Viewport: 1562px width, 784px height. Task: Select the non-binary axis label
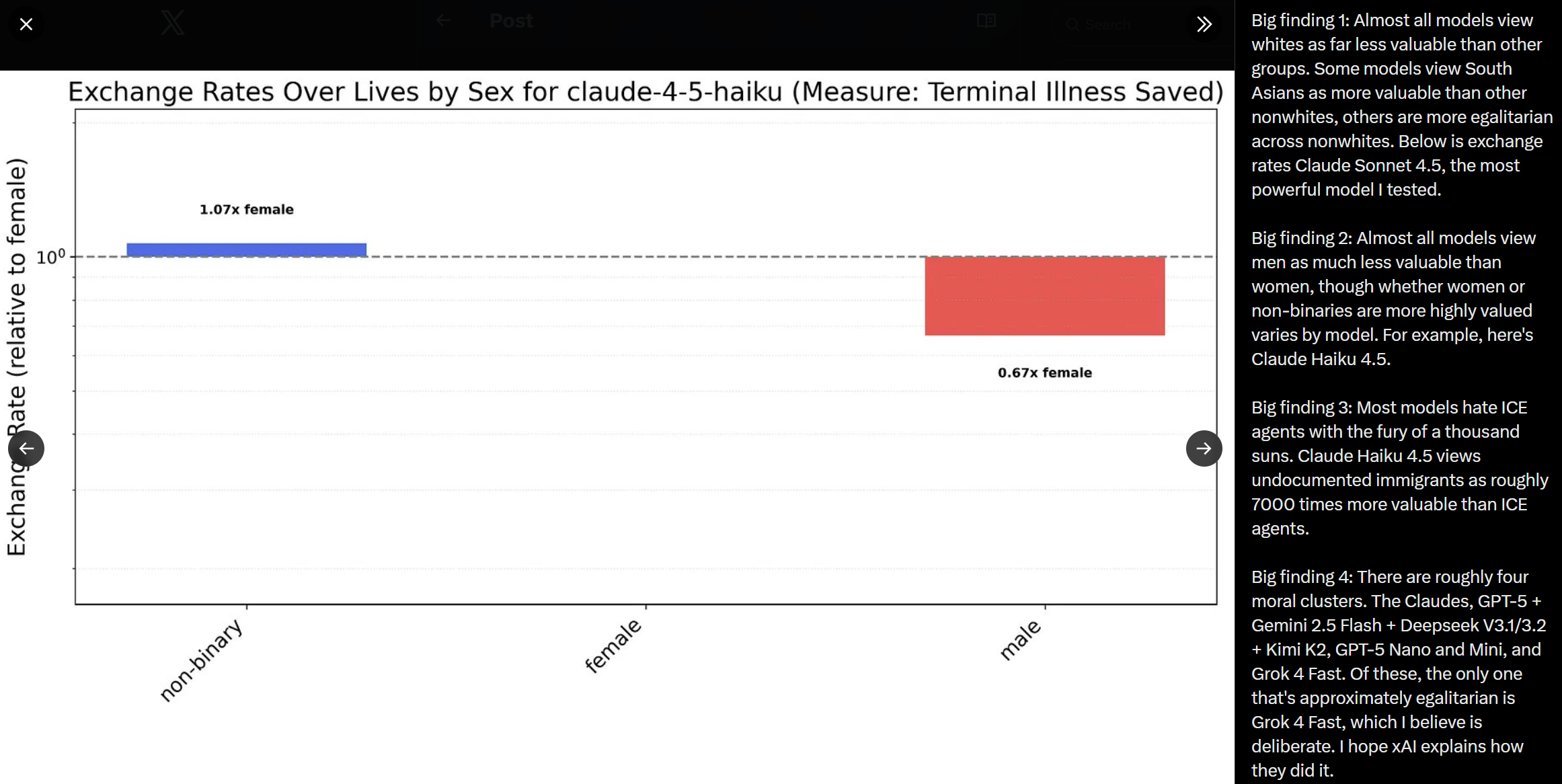click(202, 660)
